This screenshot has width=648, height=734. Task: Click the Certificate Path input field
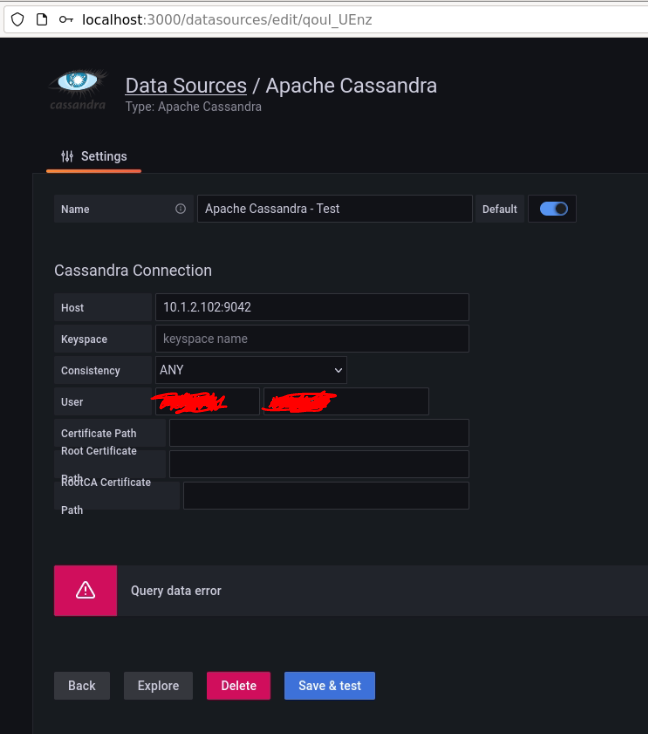[319, 433]
